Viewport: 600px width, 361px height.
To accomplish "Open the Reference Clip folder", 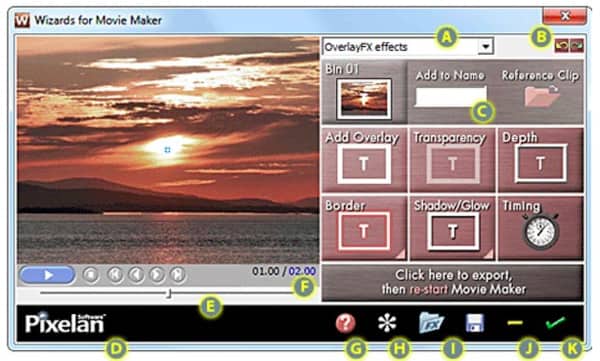I will [541, 96].
